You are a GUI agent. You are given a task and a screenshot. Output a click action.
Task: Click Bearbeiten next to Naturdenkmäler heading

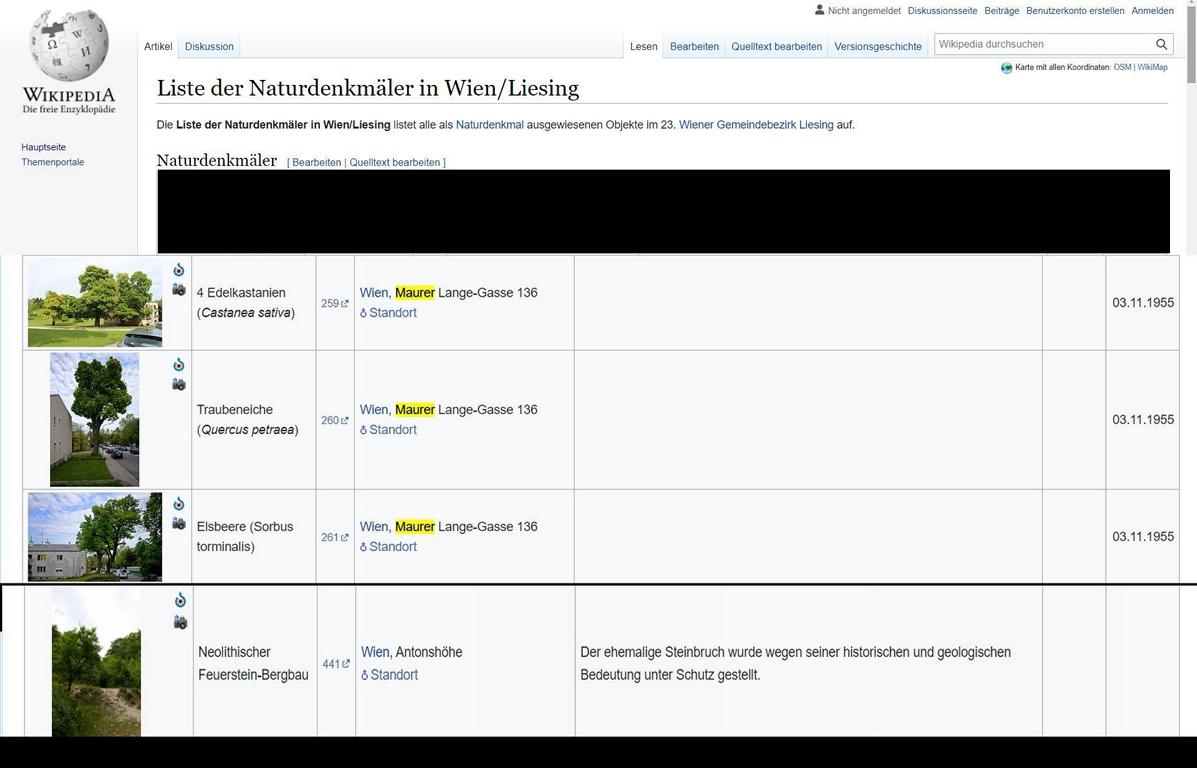(x=316, y=163)
